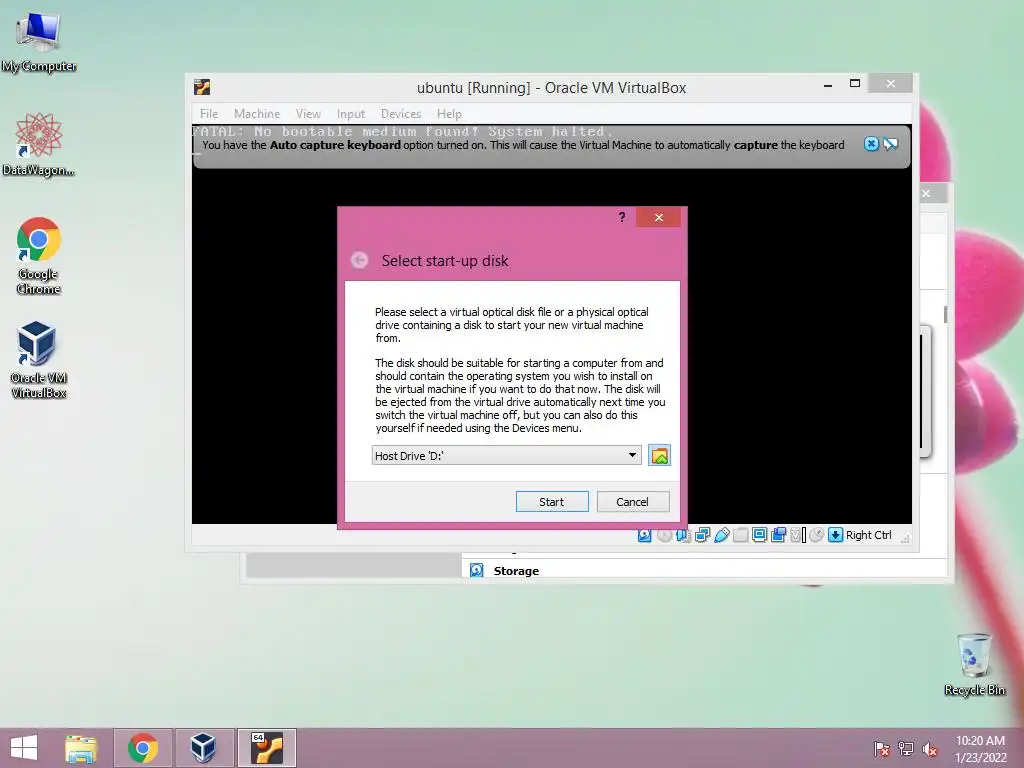This screenshot has height=768, width=1024.
Task: Switch to Chrome in the taskbar
Action: [x=143, y=748]
